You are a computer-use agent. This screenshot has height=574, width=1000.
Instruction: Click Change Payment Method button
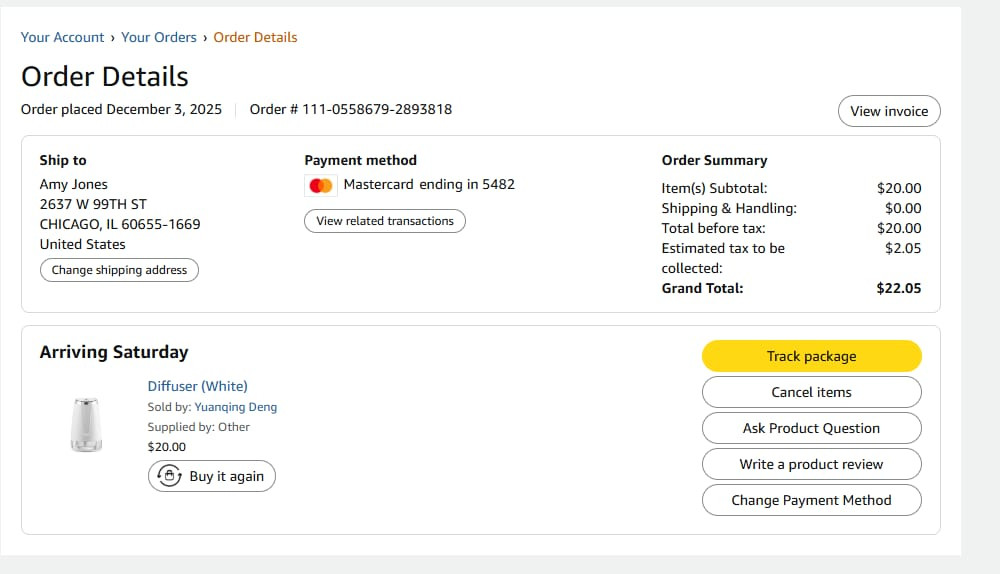point(811,500)
